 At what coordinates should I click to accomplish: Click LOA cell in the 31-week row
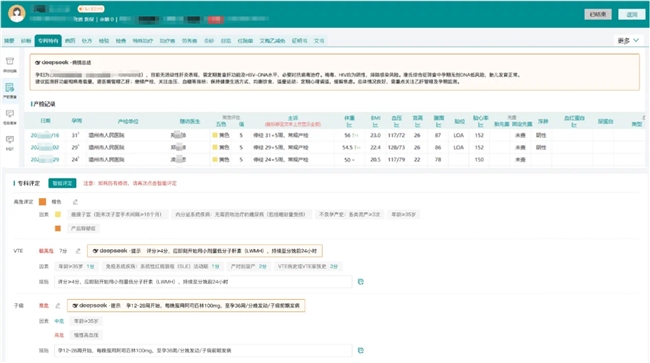click(x=458, y=135)
